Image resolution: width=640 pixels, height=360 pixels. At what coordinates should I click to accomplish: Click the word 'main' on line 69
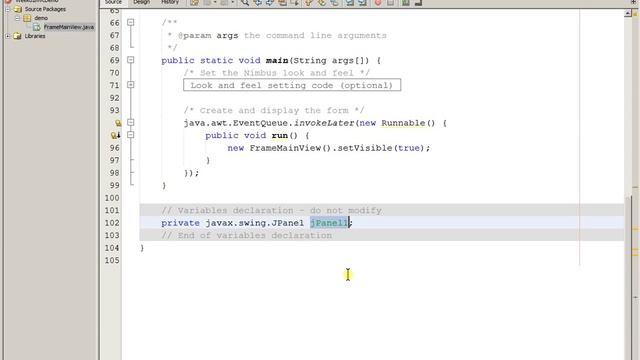coord(277,60)
